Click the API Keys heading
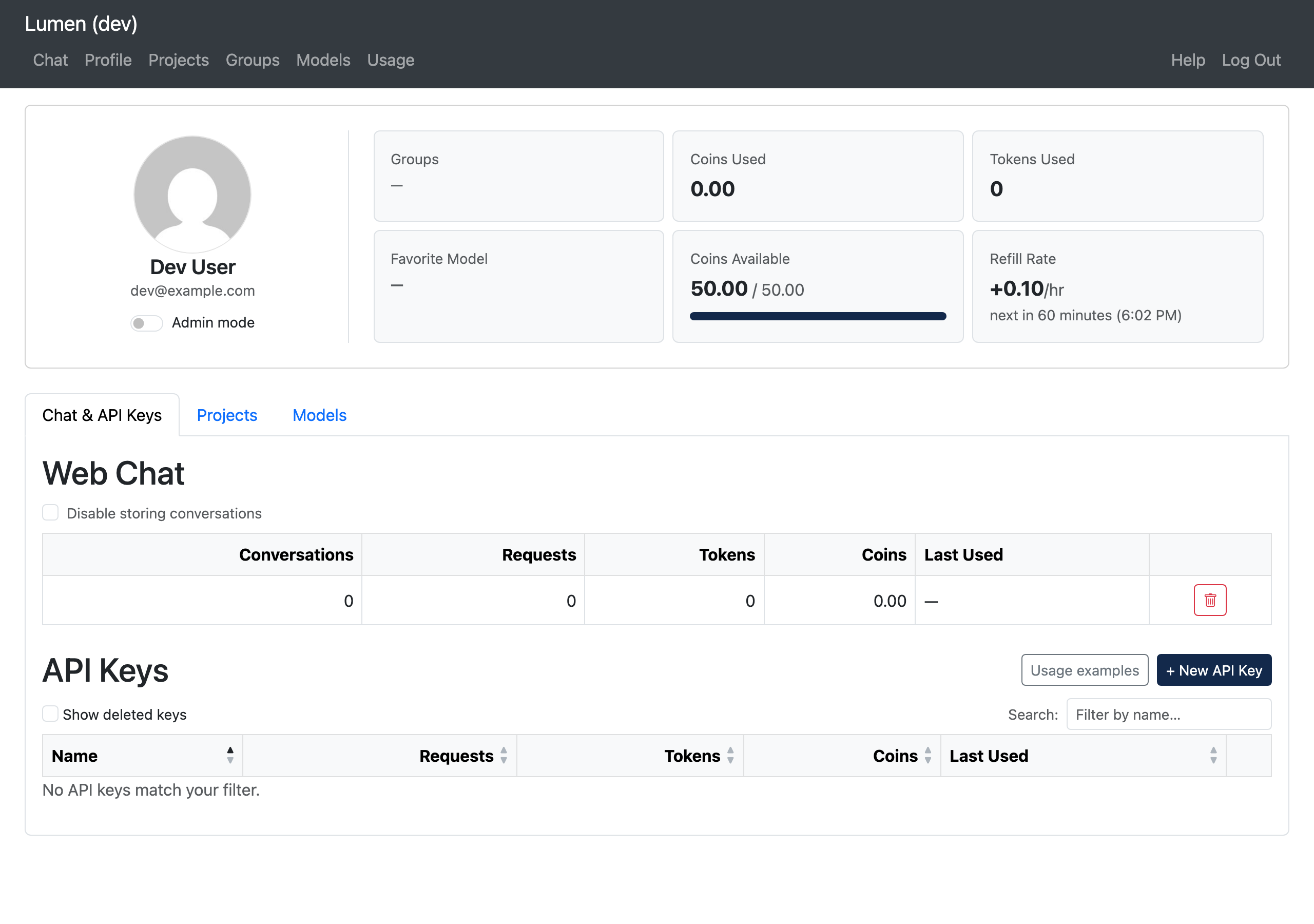Image resolution: width=1314 pixels, height=924 pixels. pyautogui.click(x=105, y=670)
